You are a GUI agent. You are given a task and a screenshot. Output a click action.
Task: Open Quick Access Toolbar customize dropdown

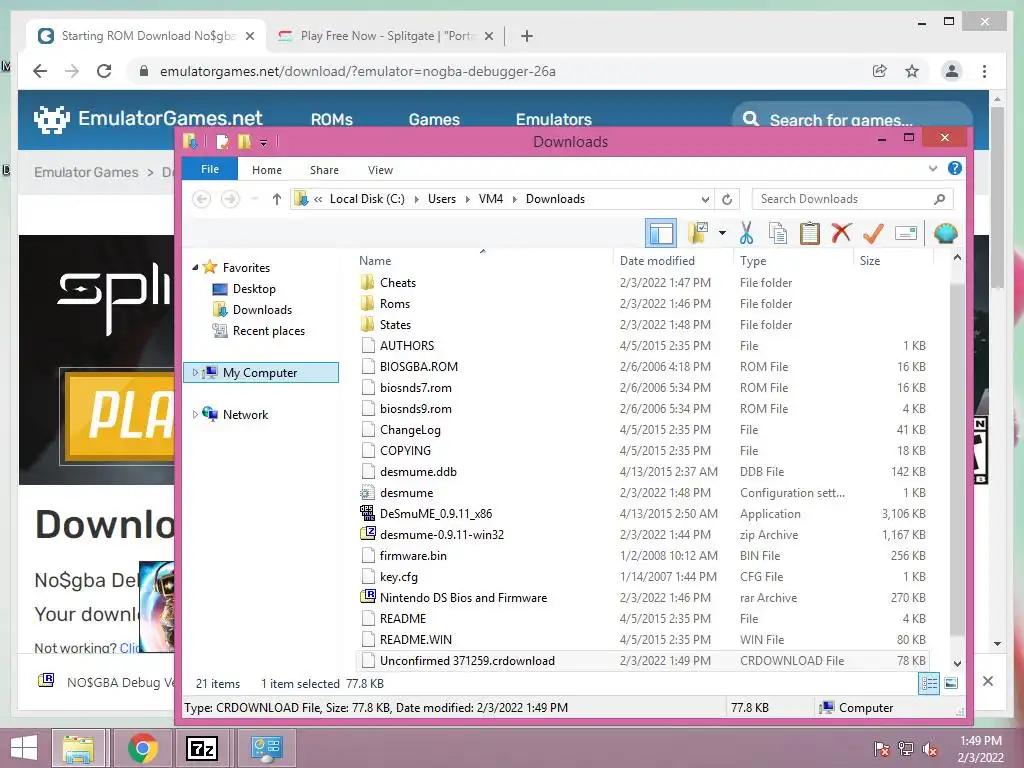pyautogui.click(x=263, y=142)
